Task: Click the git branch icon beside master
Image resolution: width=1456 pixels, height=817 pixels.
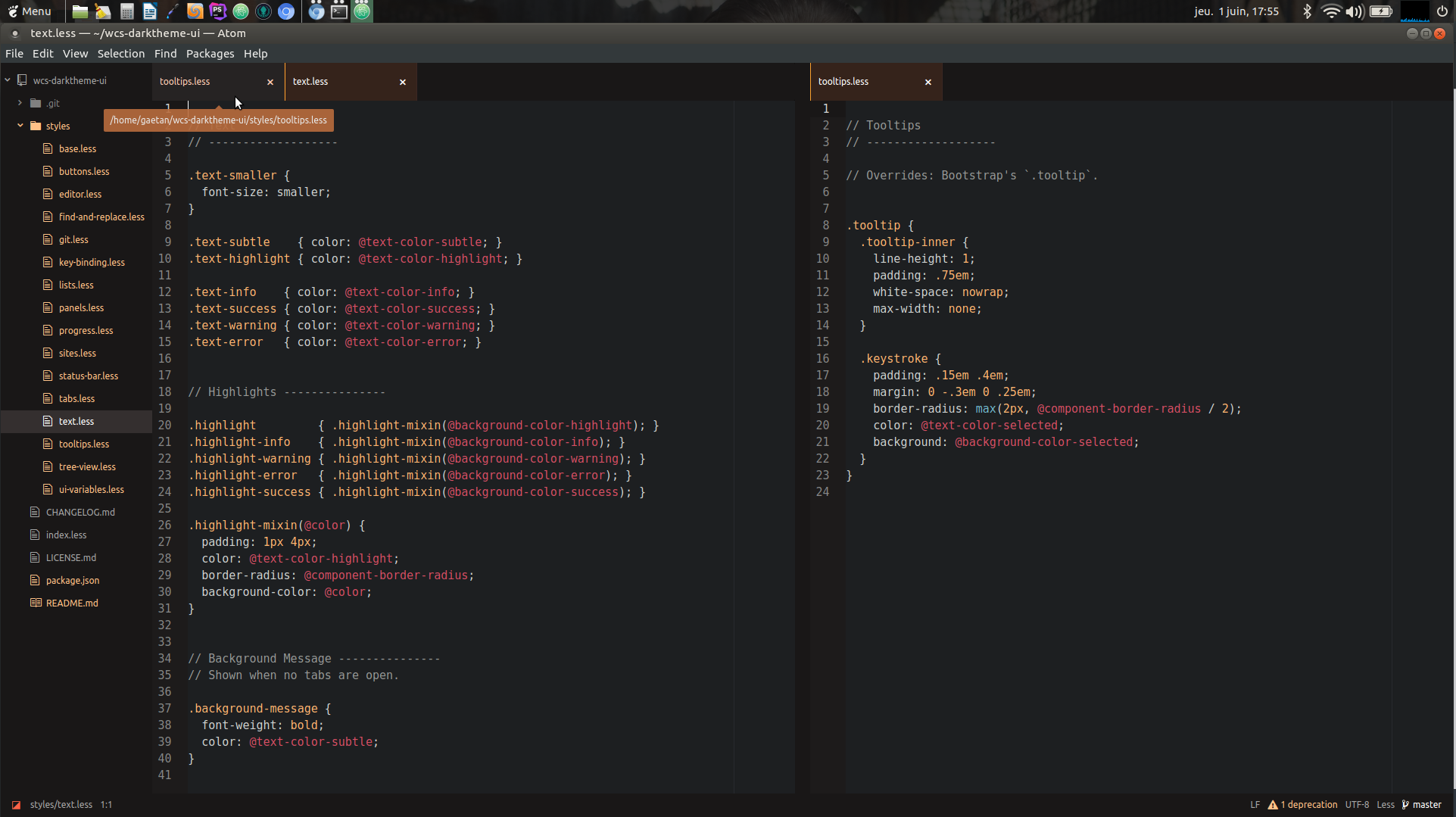Action: pos(1405,805)
